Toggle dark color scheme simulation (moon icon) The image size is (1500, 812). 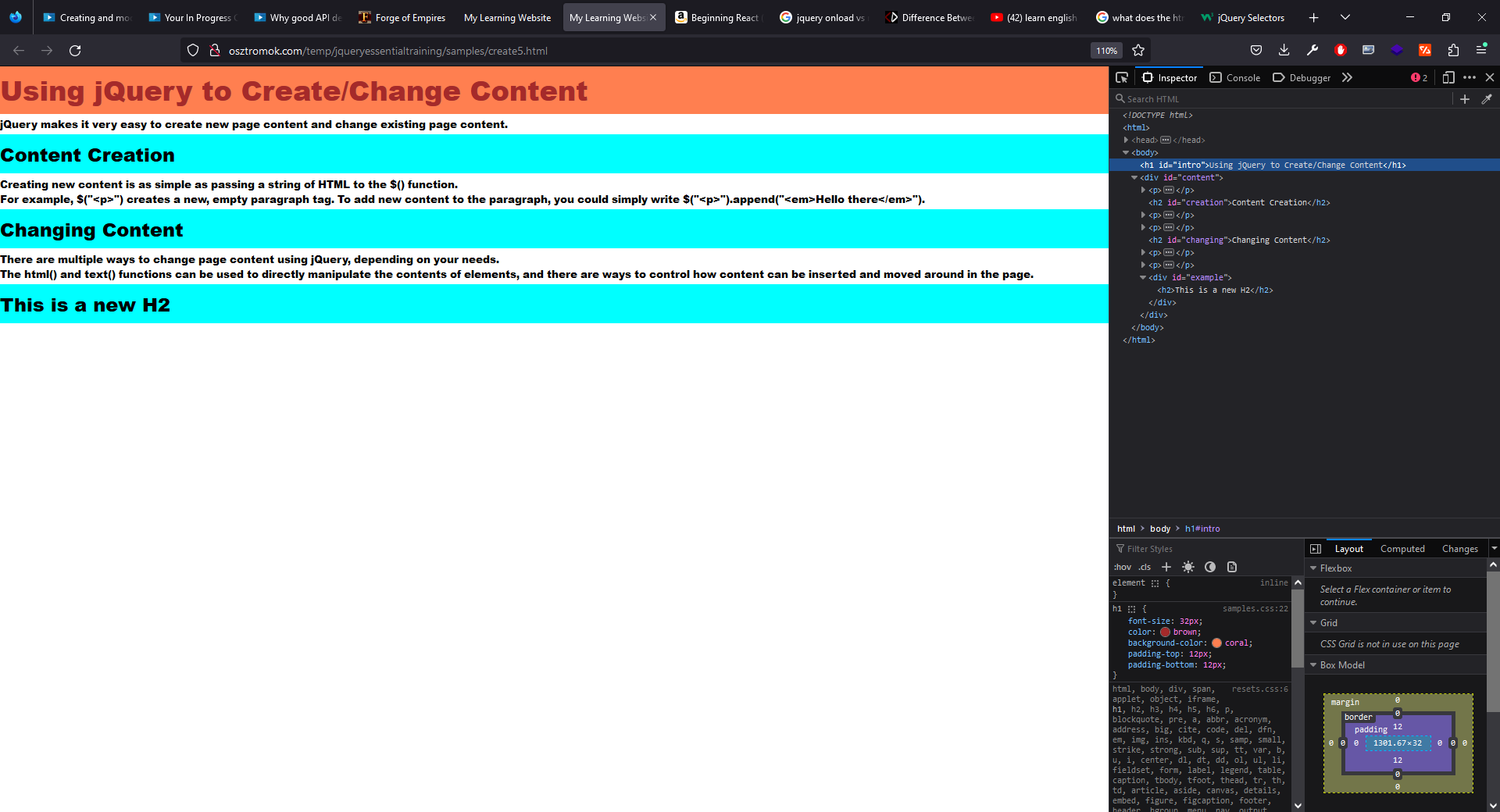coord(1210,567)
